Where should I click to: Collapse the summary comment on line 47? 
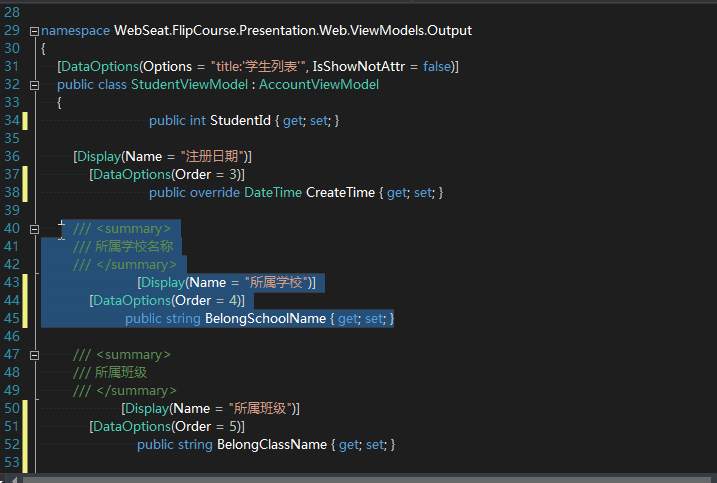pos(34,355)
